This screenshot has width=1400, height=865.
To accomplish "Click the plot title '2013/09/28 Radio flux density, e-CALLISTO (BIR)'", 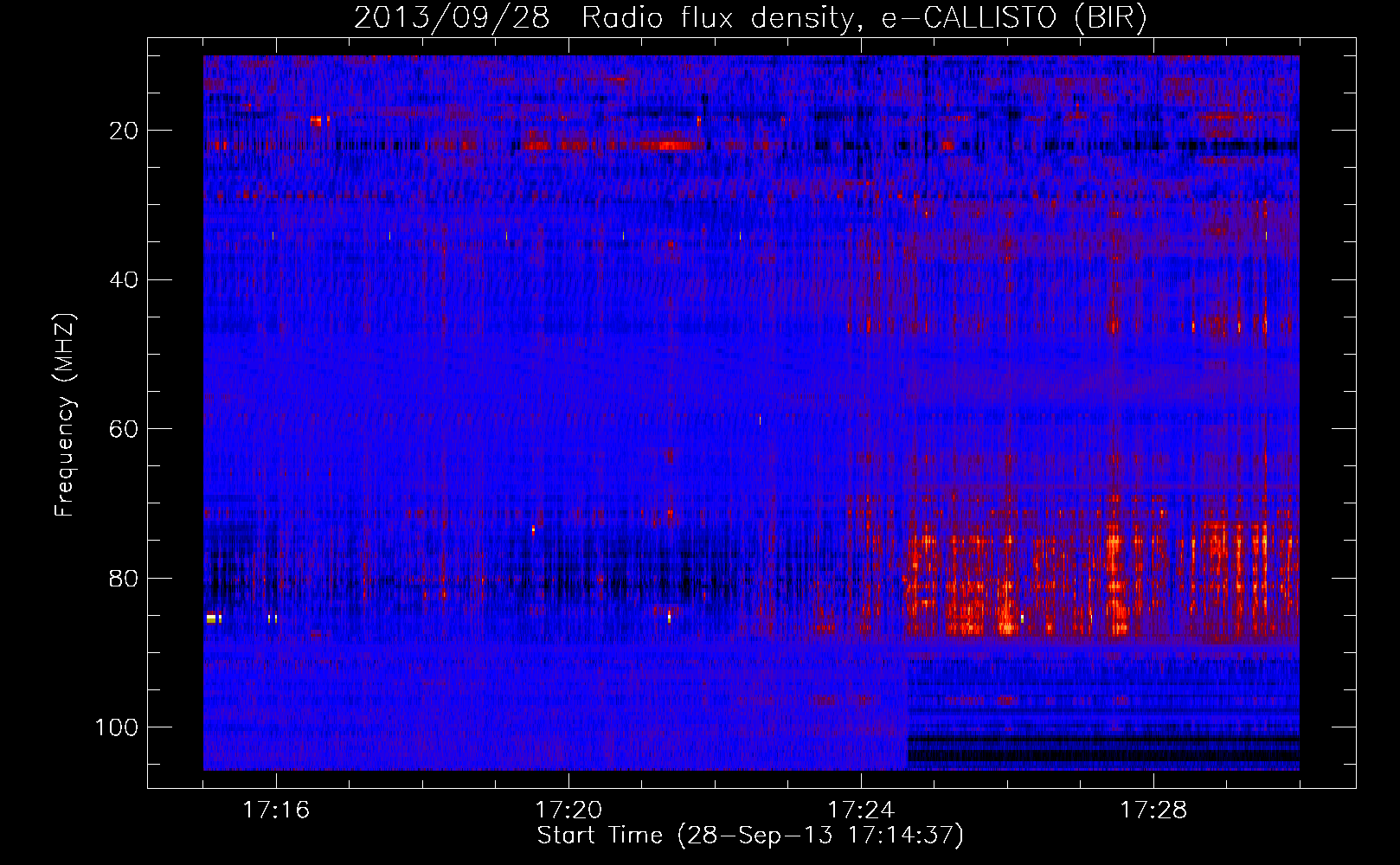I will pos(750,18).
